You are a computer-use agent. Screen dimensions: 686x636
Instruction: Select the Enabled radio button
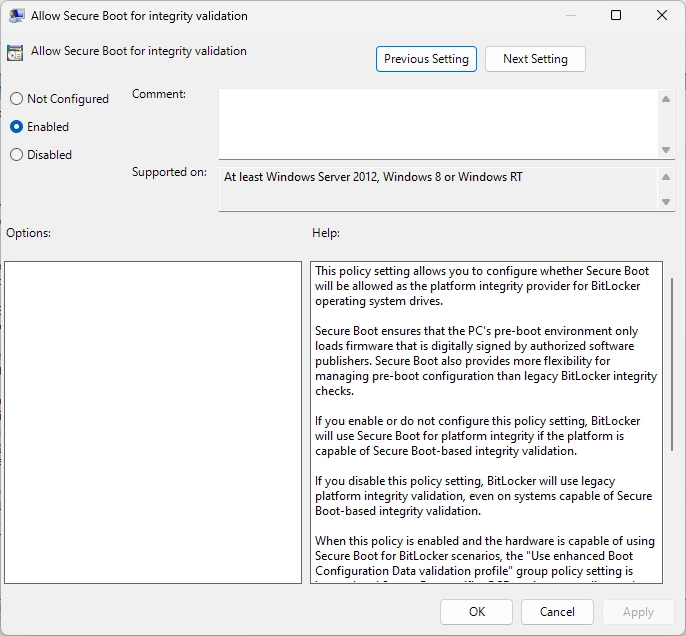click(x=16, y=127)
